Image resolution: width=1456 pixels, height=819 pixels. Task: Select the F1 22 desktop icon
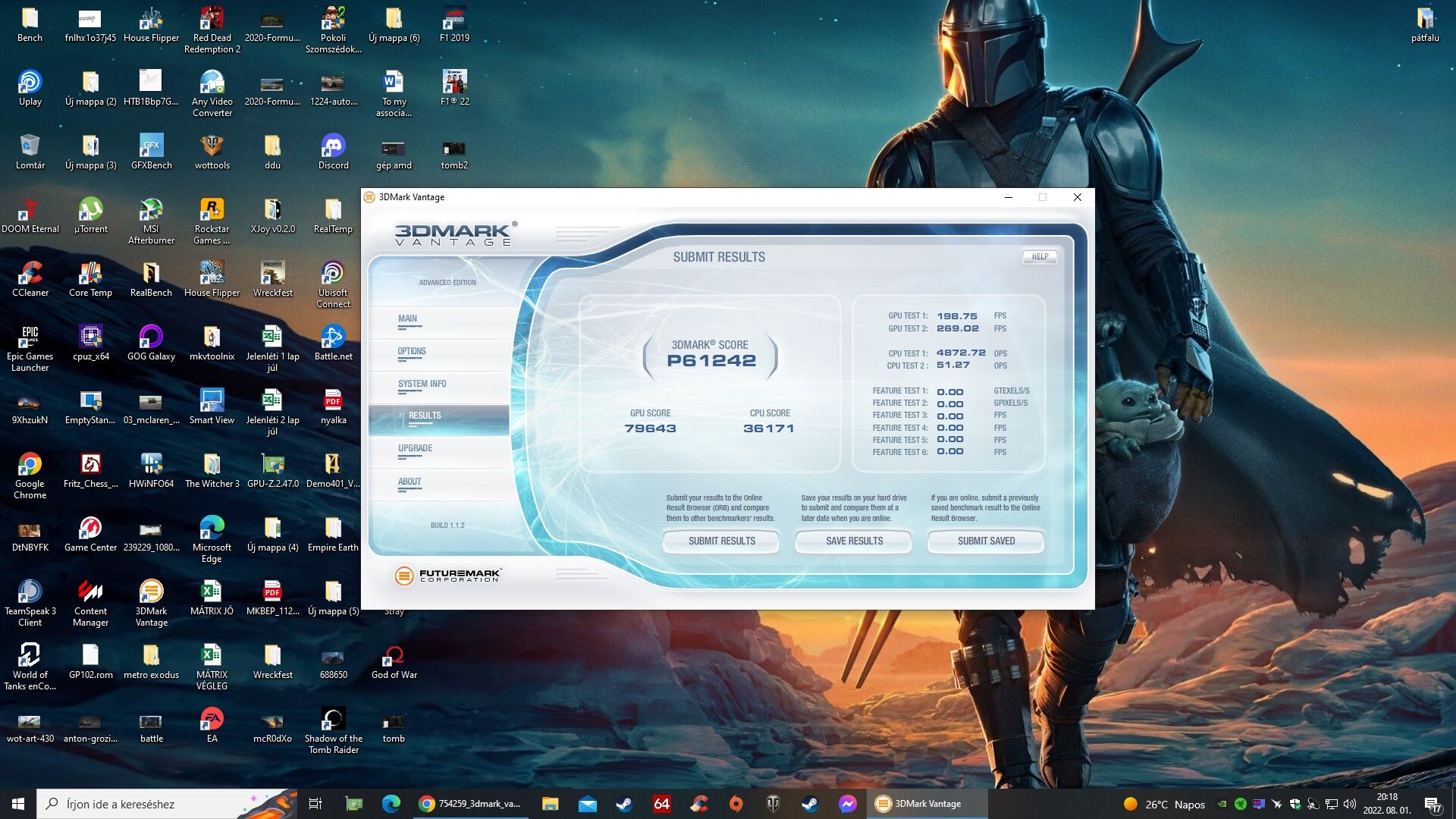click(454, 89)
